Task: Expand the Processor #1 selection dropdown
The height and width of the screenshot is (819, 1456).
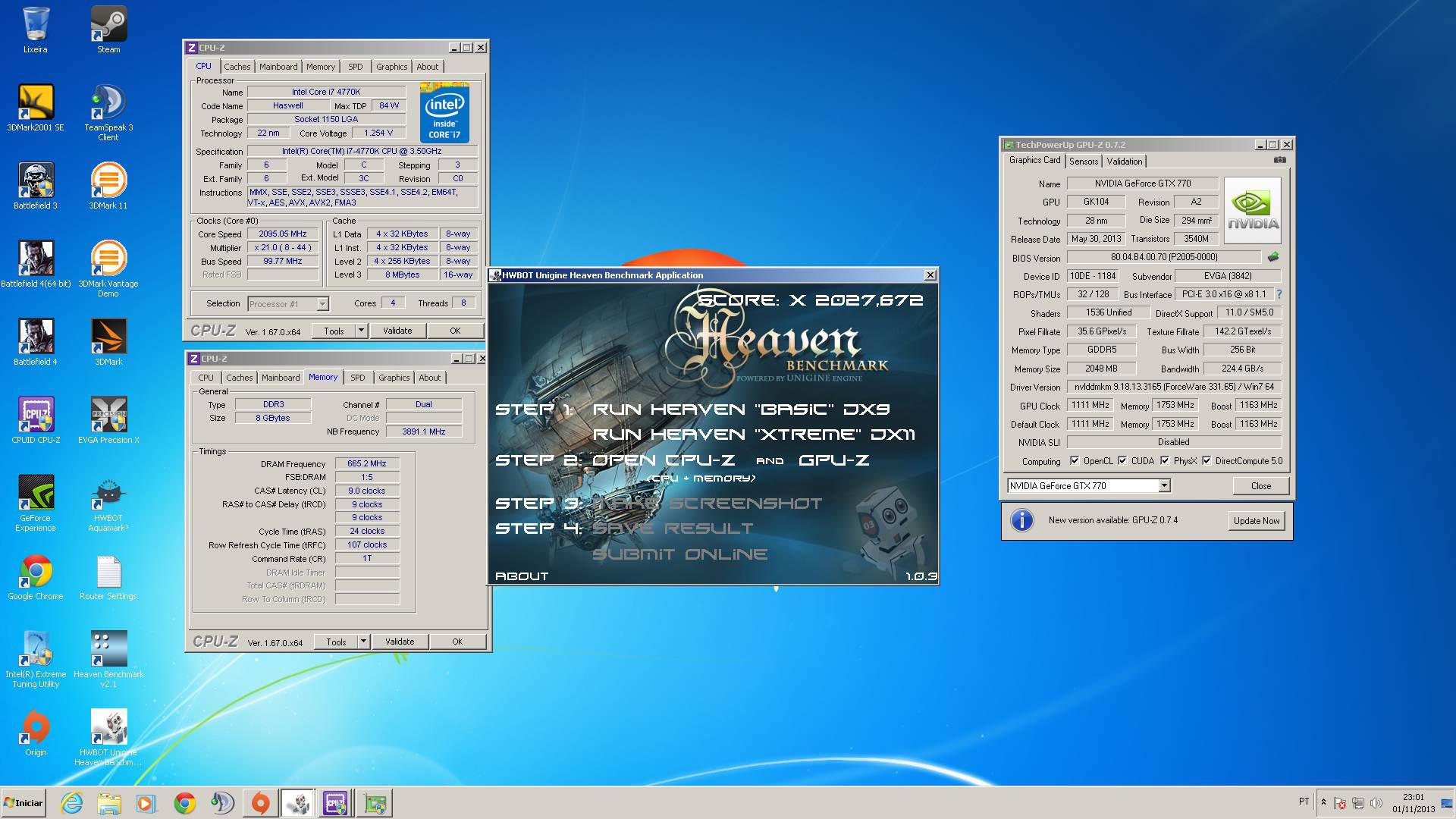Action: 322,304
